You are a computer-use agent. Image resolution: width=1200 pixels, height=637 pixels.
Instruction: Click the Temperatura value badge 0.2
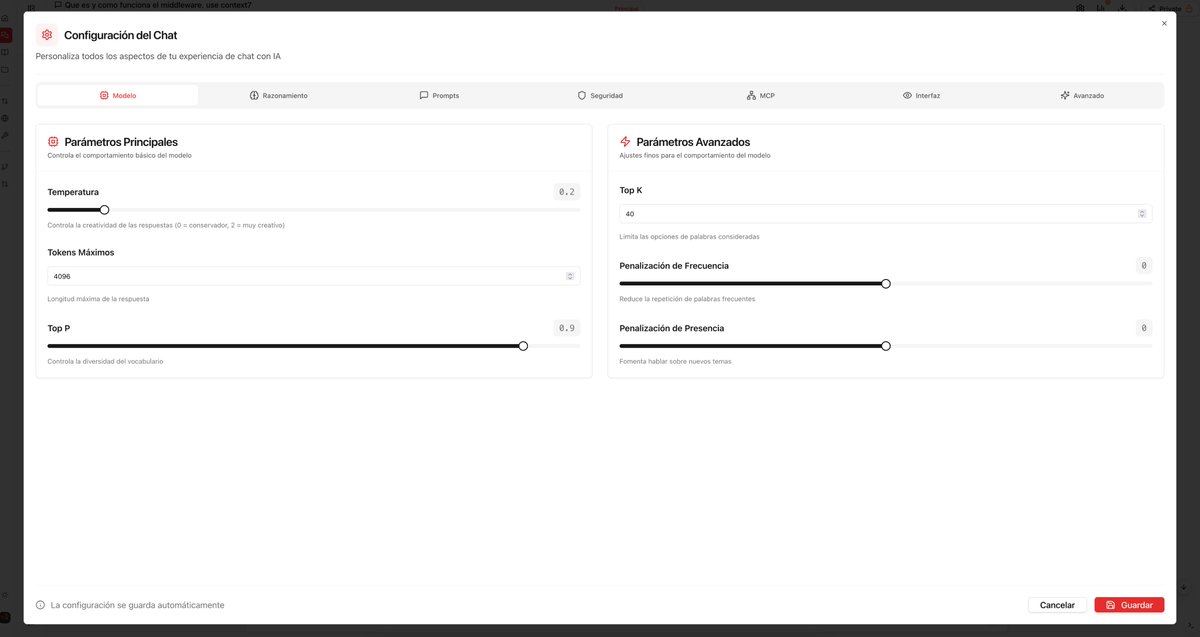[567, 192]
